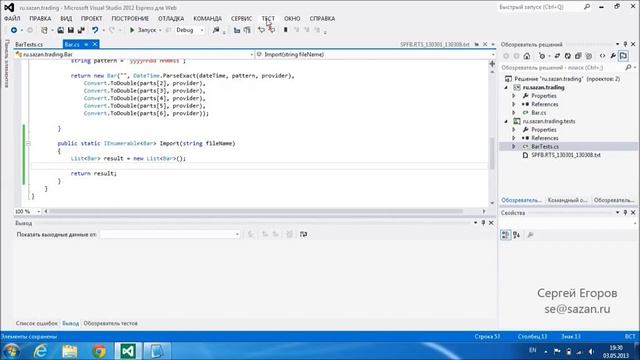The image size is (640, 360).
Task: Click the EN language indicator
Action: (532, 350)
